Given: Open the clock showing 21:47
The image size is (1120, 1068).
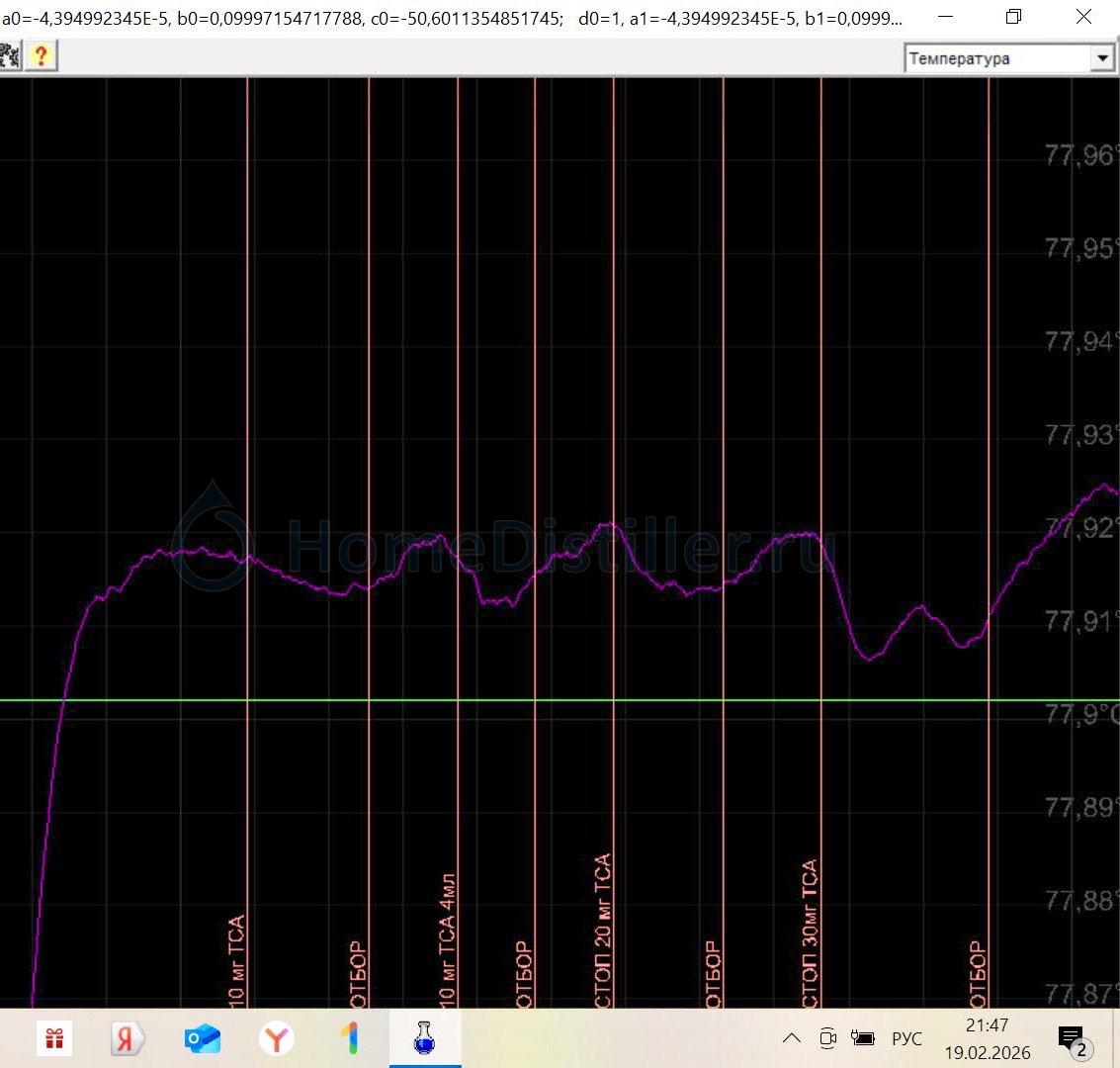Looking at the screenshot, I should [x=987, y=1038].
